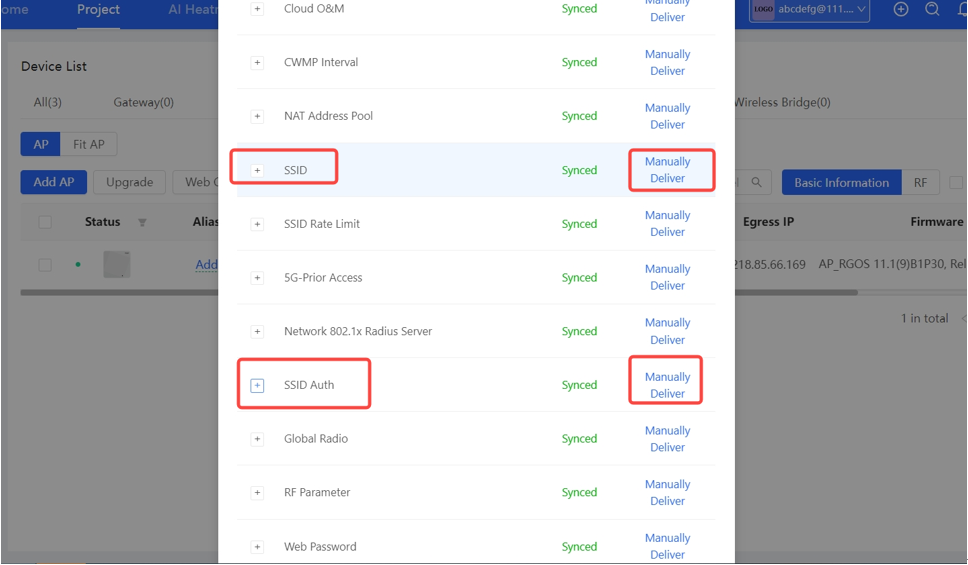Click Manually Deliver for SSID
The width and height of the screenshot is (968, 565).
[667, 170]
